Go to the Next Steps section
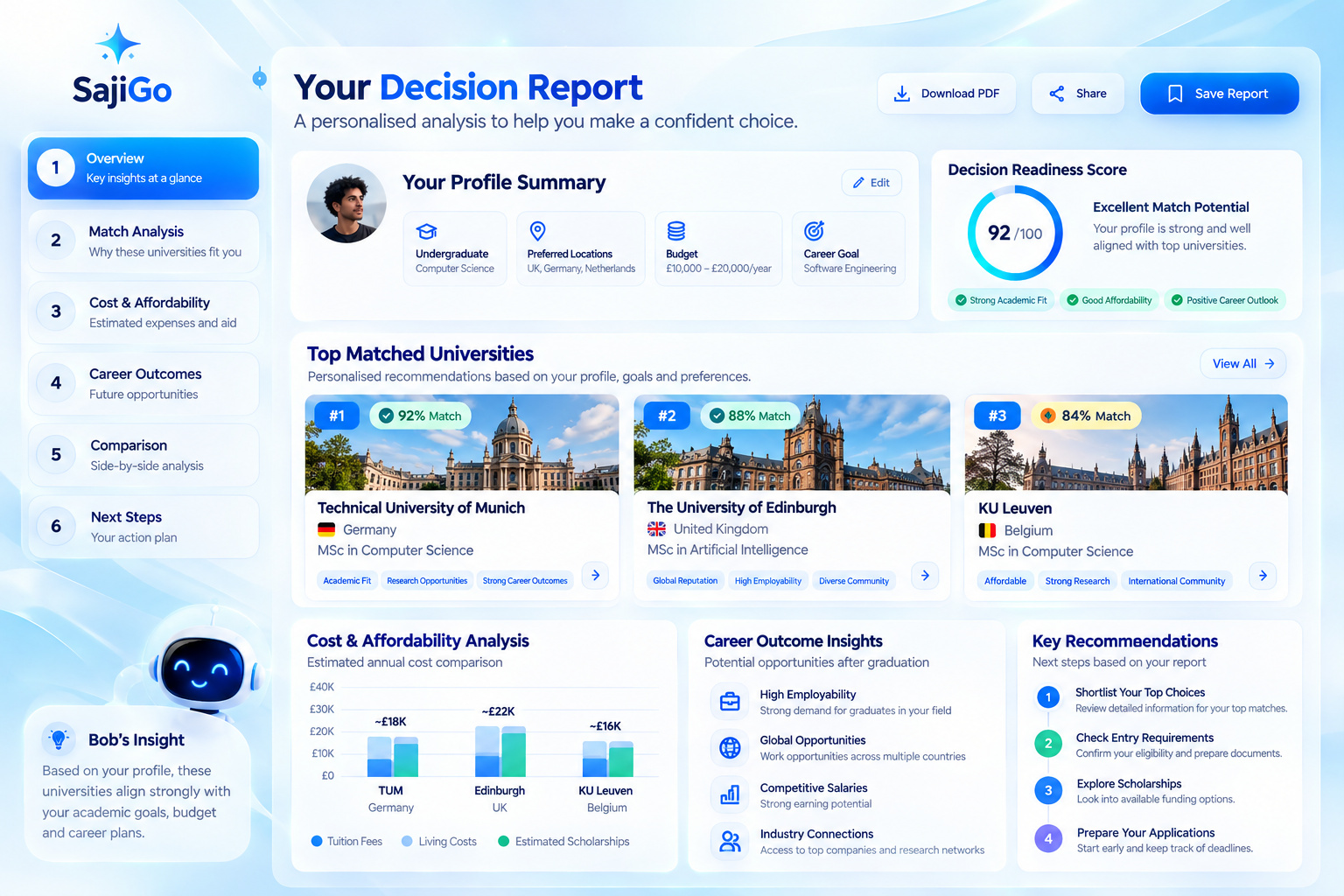This screenshot has height=896, width=1344. click(x=143, y=527)
